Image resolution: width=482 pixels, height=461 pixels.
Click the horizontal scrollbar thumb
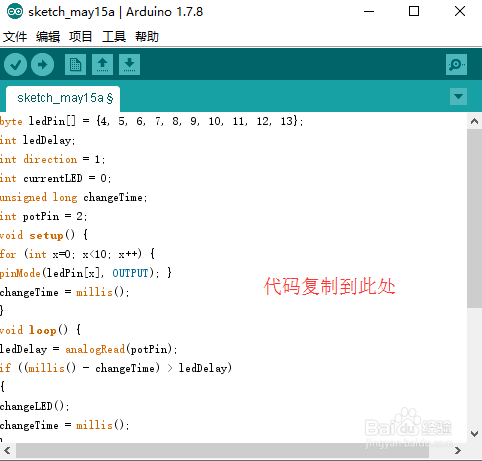pyautogui.click(x=222, y=451)
